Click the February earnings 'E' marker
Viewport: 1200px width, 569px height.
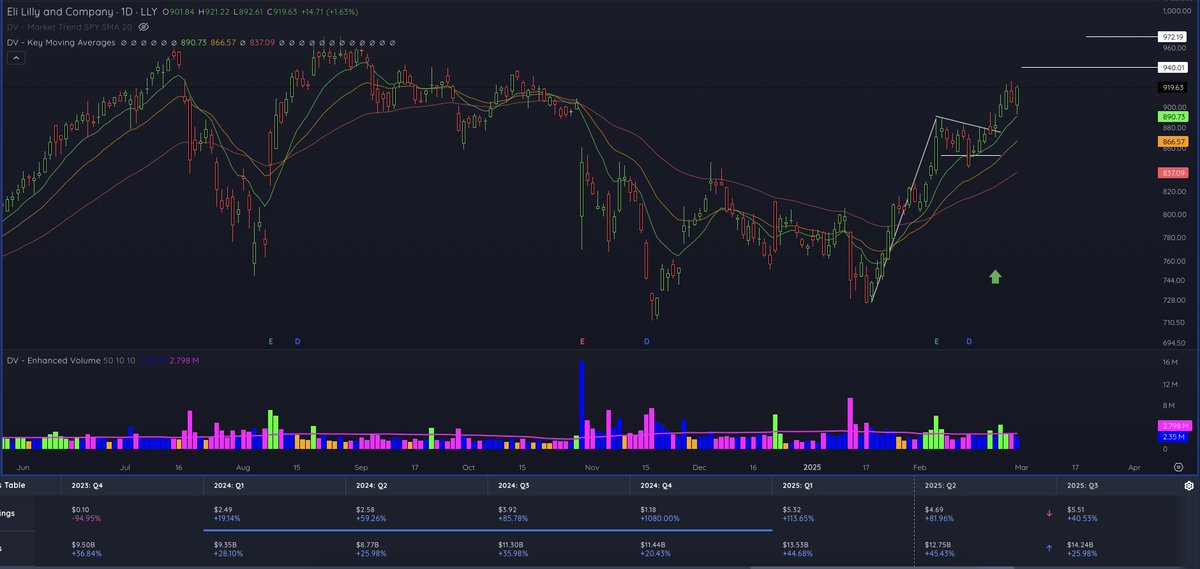(936, 342)
